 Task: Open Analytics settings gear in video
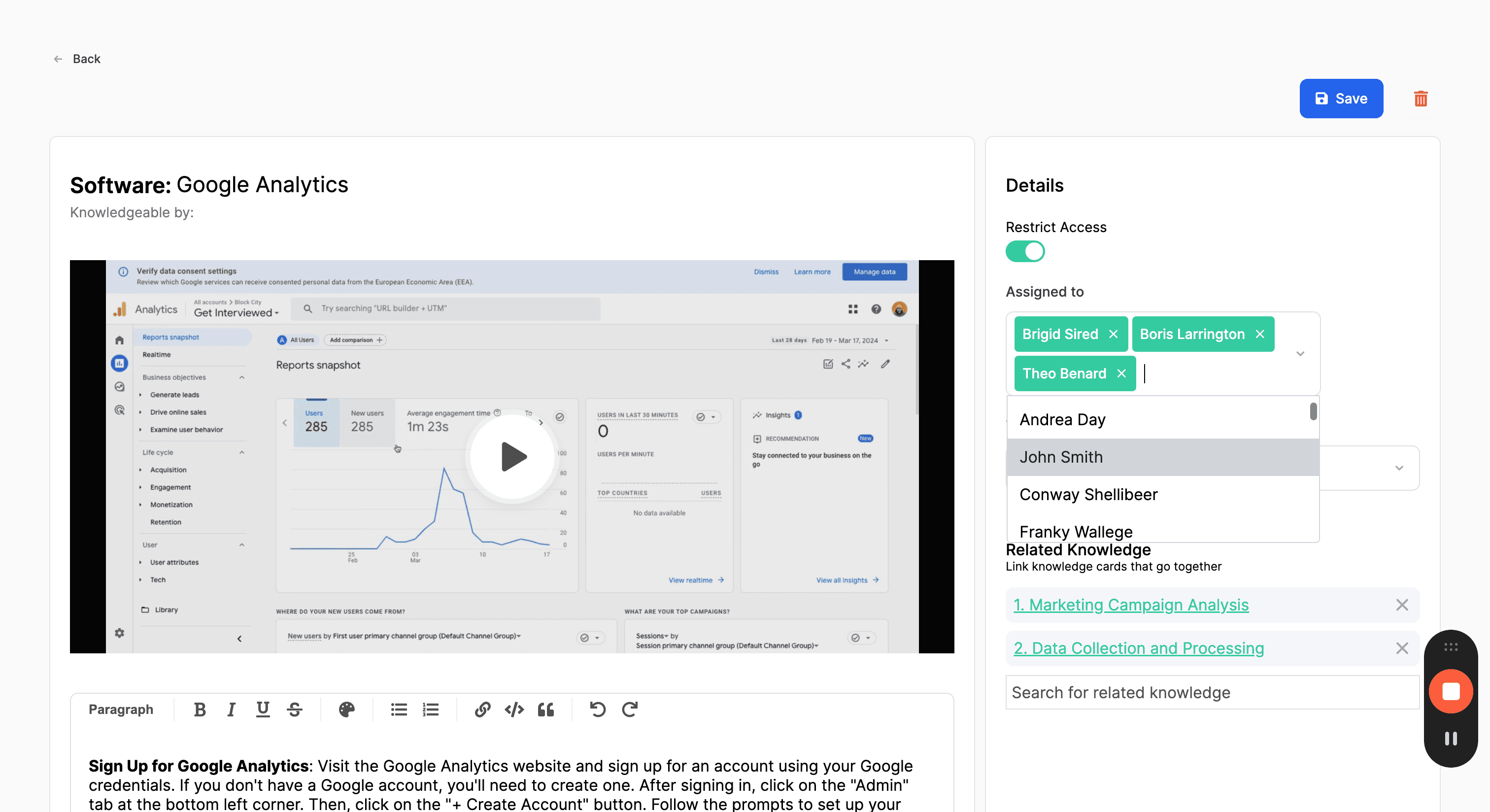pos(119,633)
